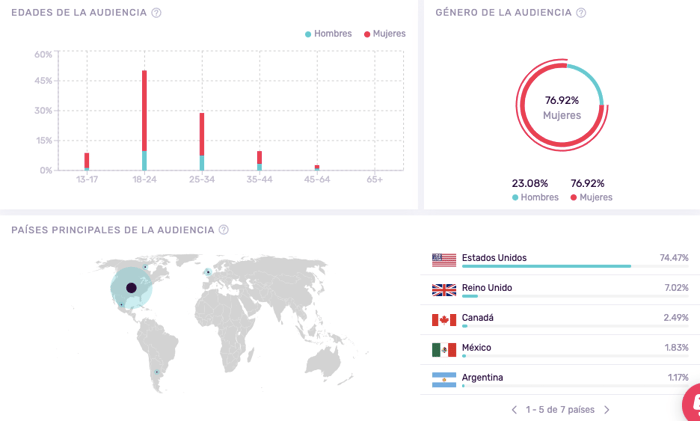
Task: Go to next page of countries
Action: [x=606, y=410]
